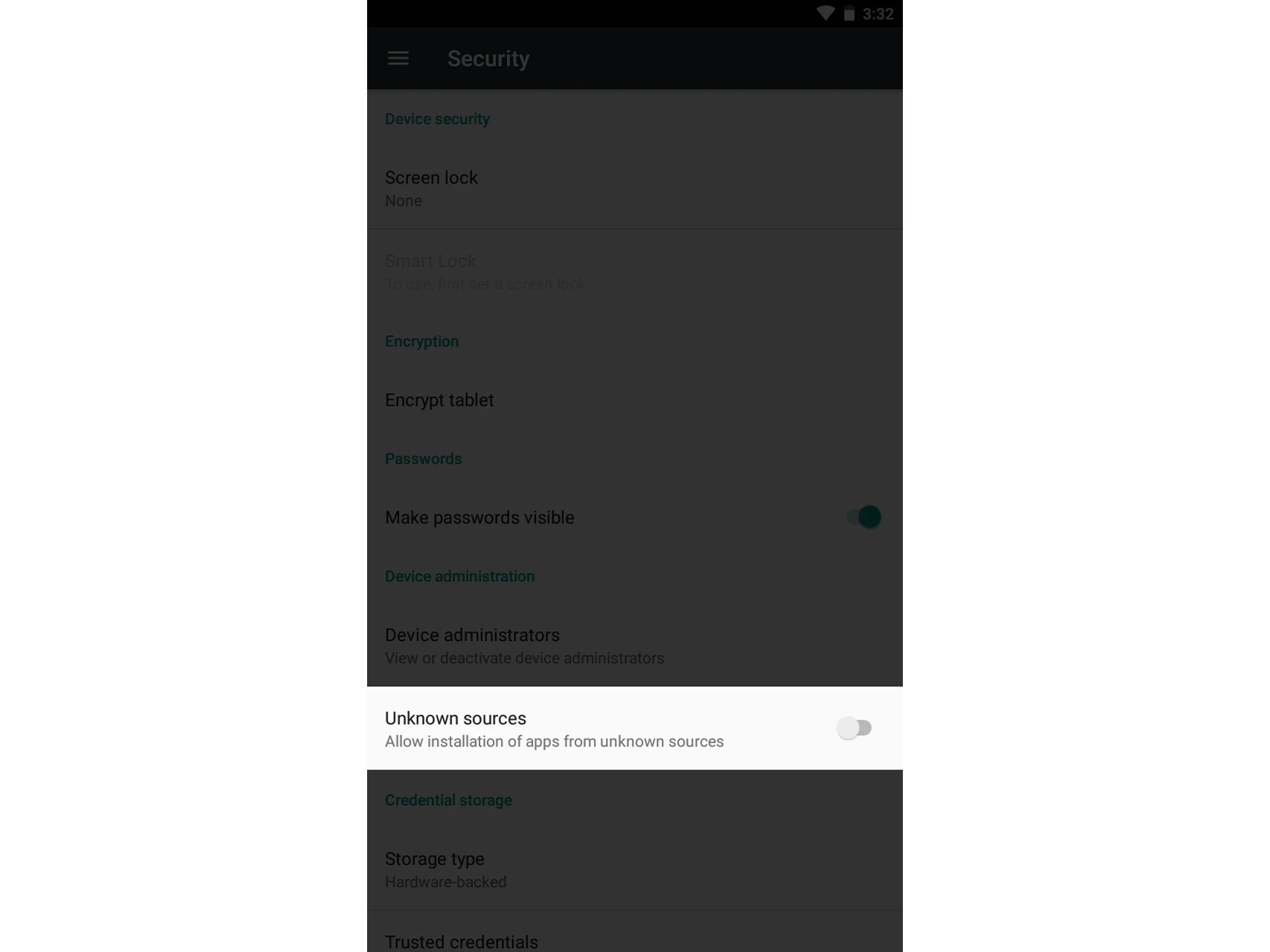This screenshot has width=1270, height=952.
Task: View or deactivate device administrators
Action: tap(634, 645)
